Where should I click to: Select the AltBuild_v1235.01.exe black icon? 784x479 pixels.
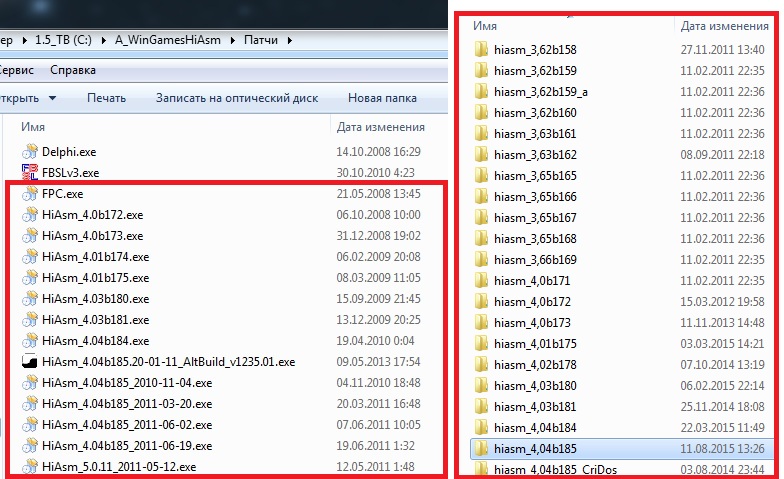tap(30, 362)
